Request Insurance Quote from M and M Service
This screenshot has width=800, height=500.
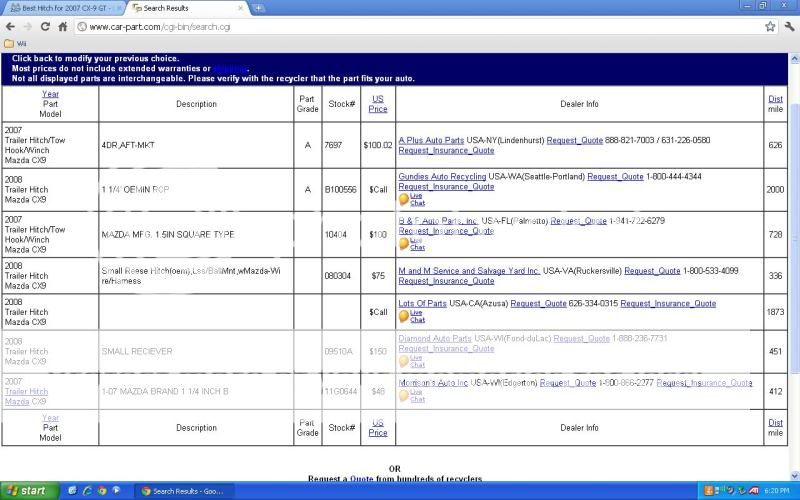(446, 281)
